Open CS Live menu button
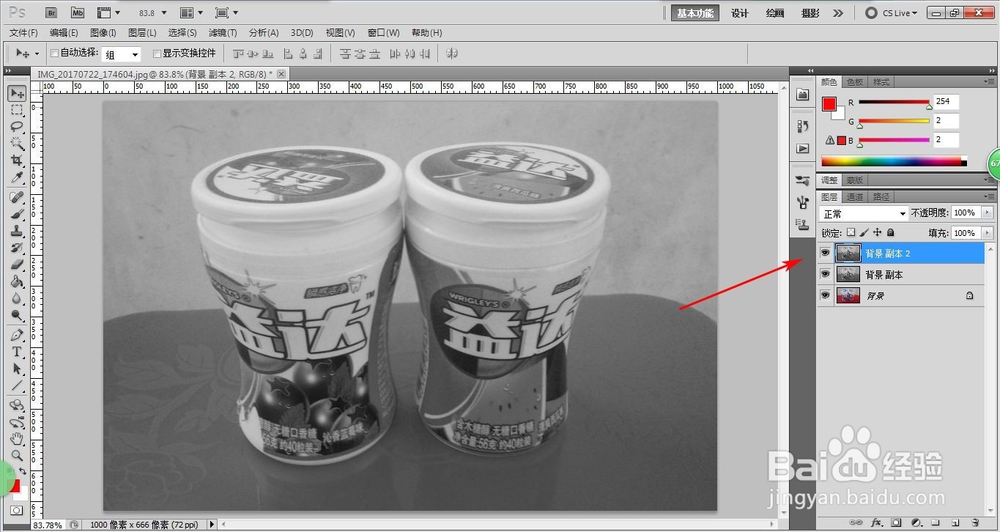Image resolution: width=1000 pixels, height=532 pixels. [x=891, y=13]
